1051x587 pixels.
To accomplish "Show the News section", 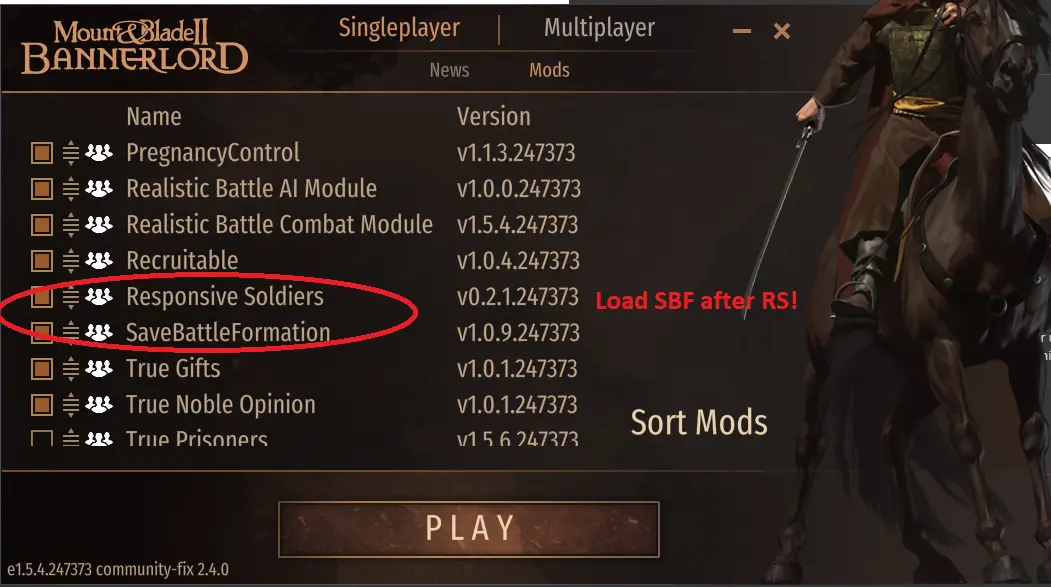I will 449,70.
